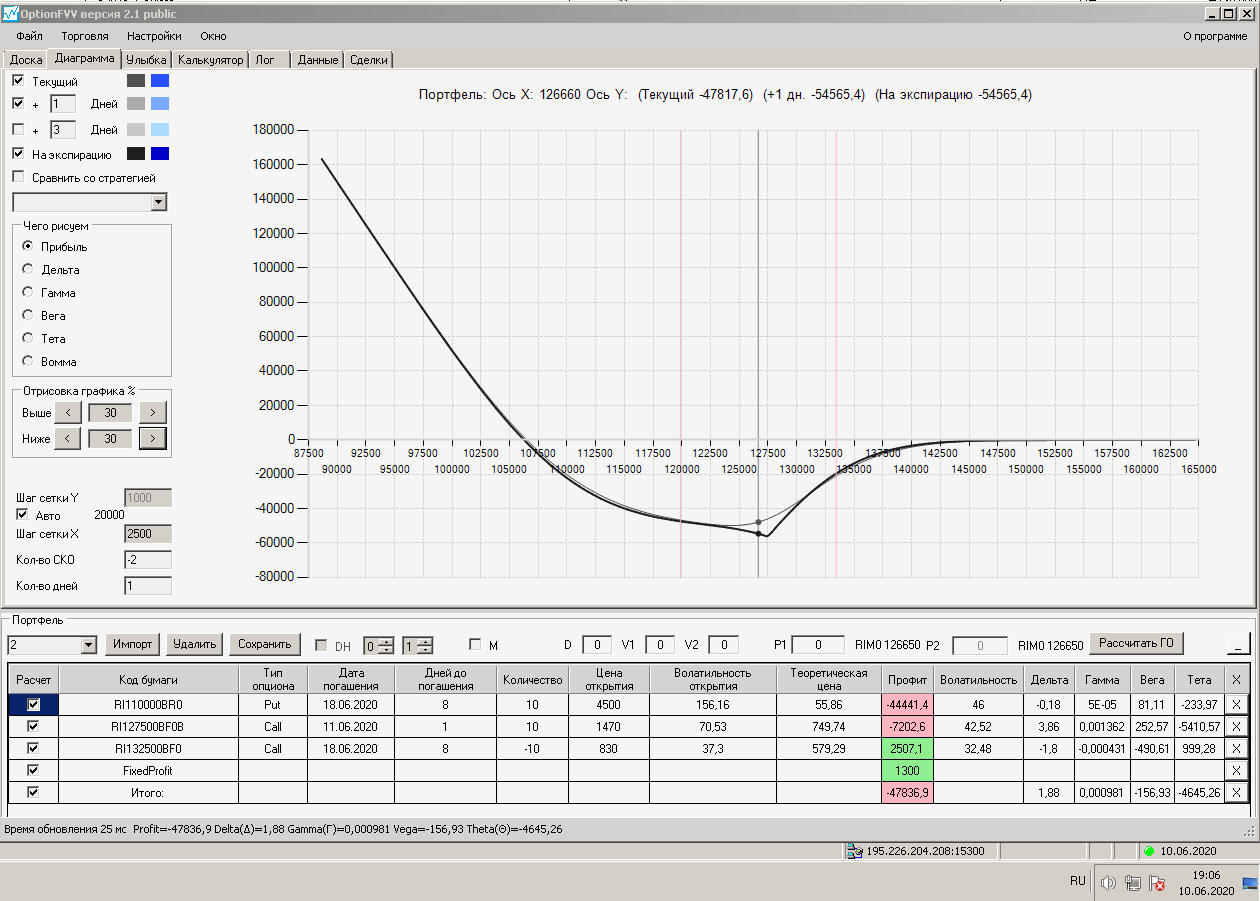Switch to the Данные tab

click(x=318, y=60)
